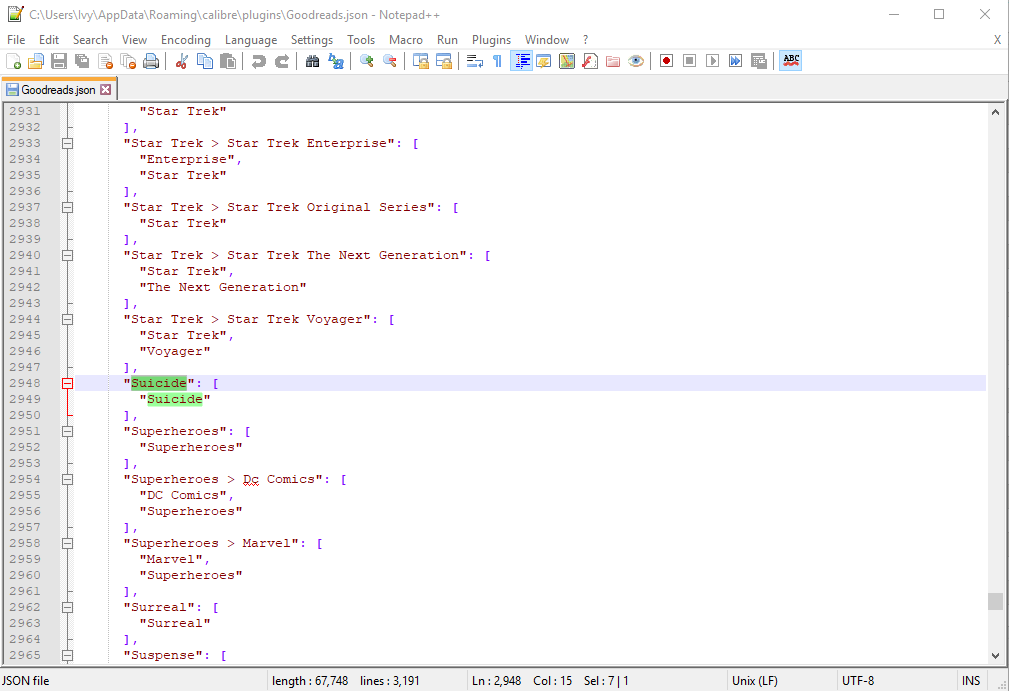This screenshot has height=691, width=1009.
Task: Click the Undo arrow icon
Action: click(258, 61)
